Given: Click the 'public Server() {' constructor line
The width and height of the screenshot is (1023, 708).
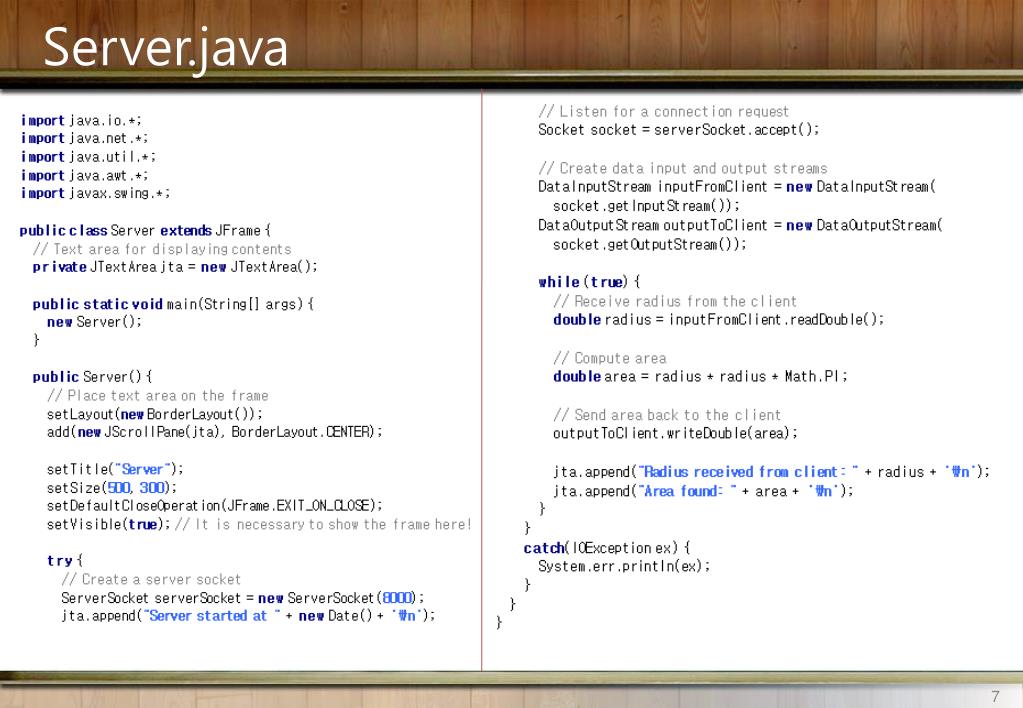Looking at the screenshot, I should [92, 377].
